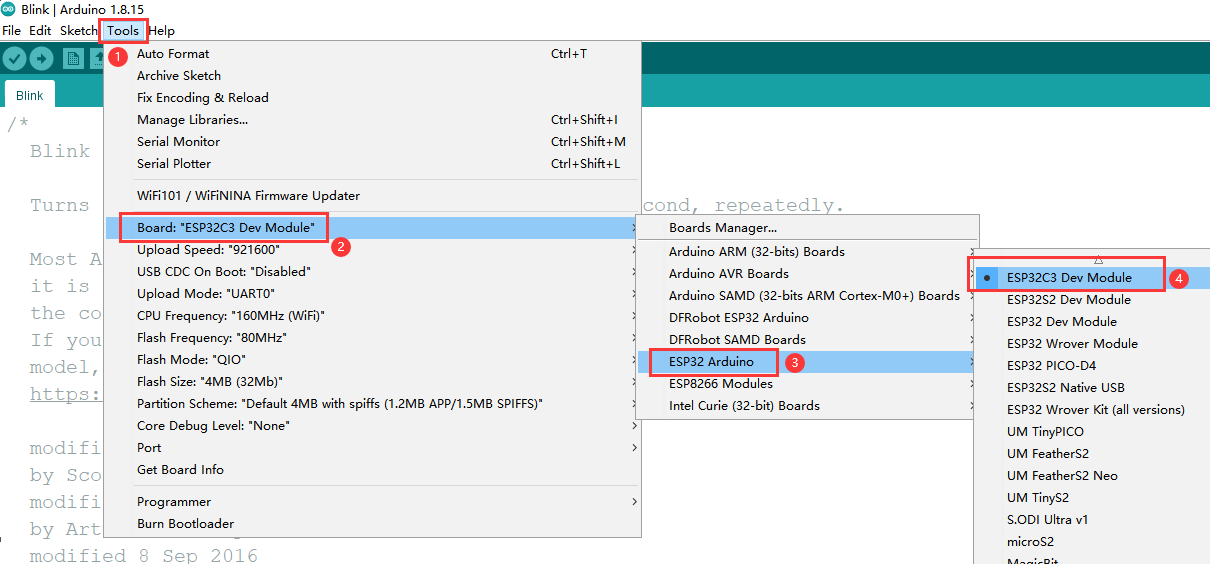Expand Flash Frequency: "80MHz" submenu
1210x564 pixels.
pos(371,338)
